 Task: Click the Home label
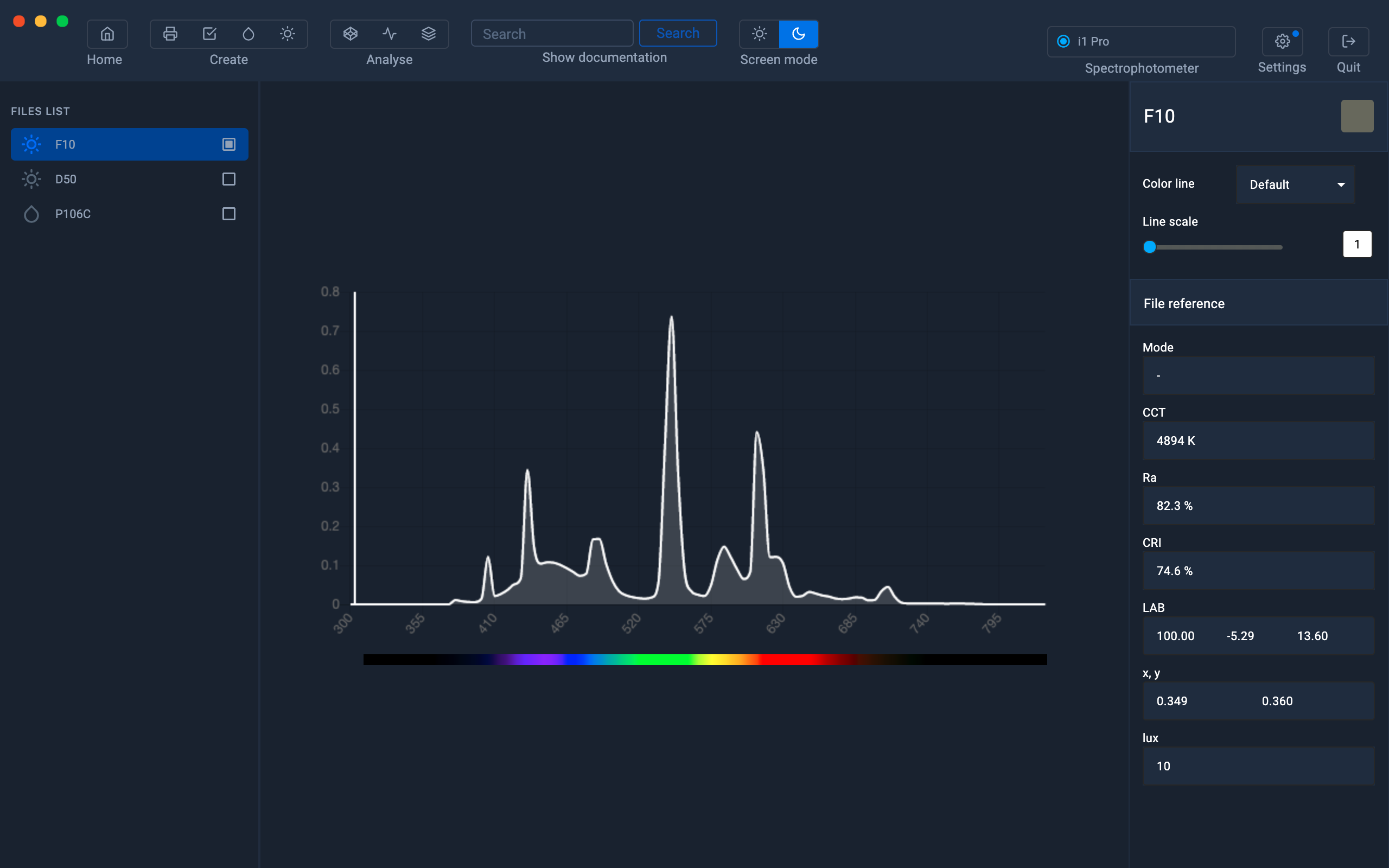[x=105, y=60]
